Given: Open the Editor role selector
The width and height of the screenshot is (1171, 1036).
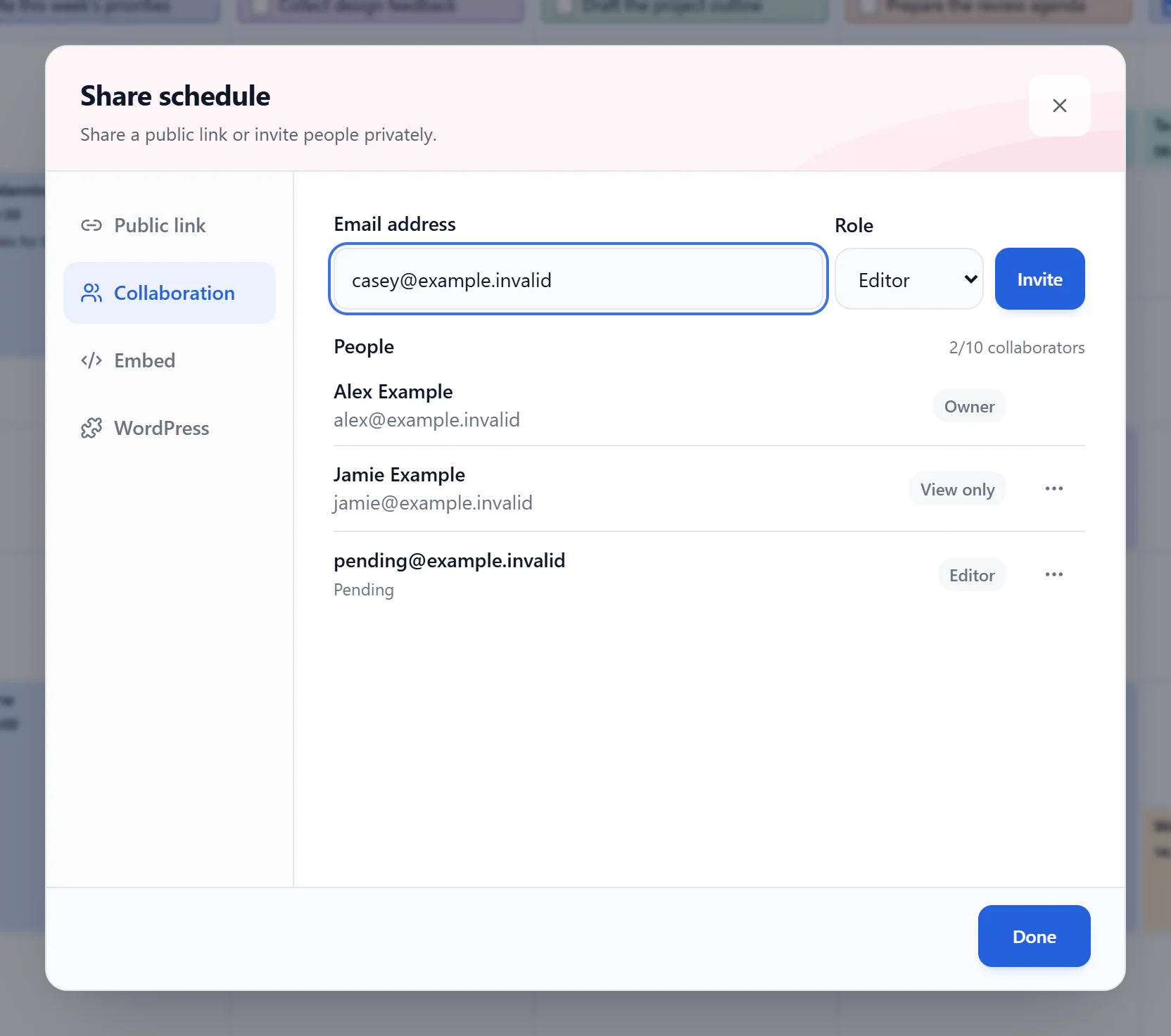Looking at the screenshot, I should pos(909,279).
